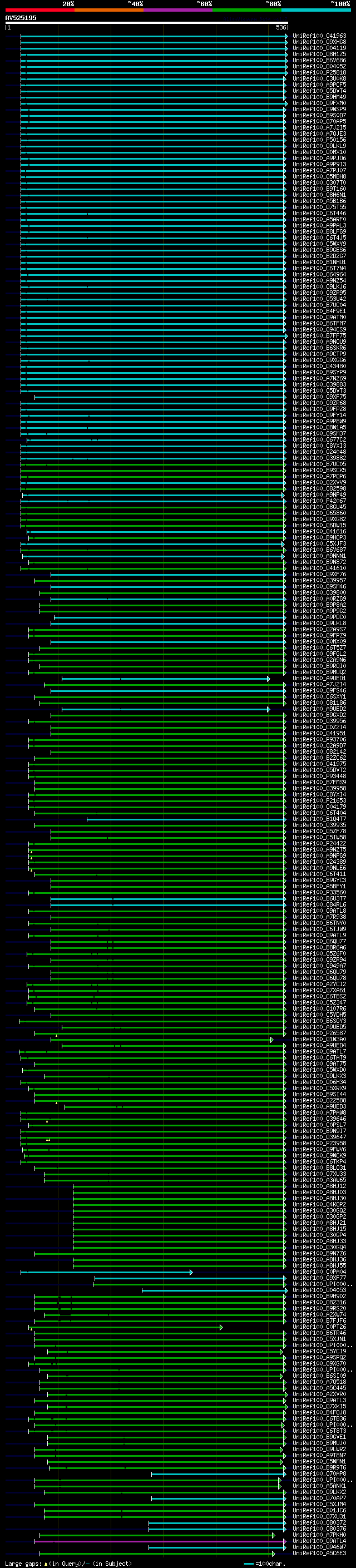Viewport: 356px width, 1568px height.
Task: Select the UniRef100_A9PCF5 label
Action: (x=319, y=85)
